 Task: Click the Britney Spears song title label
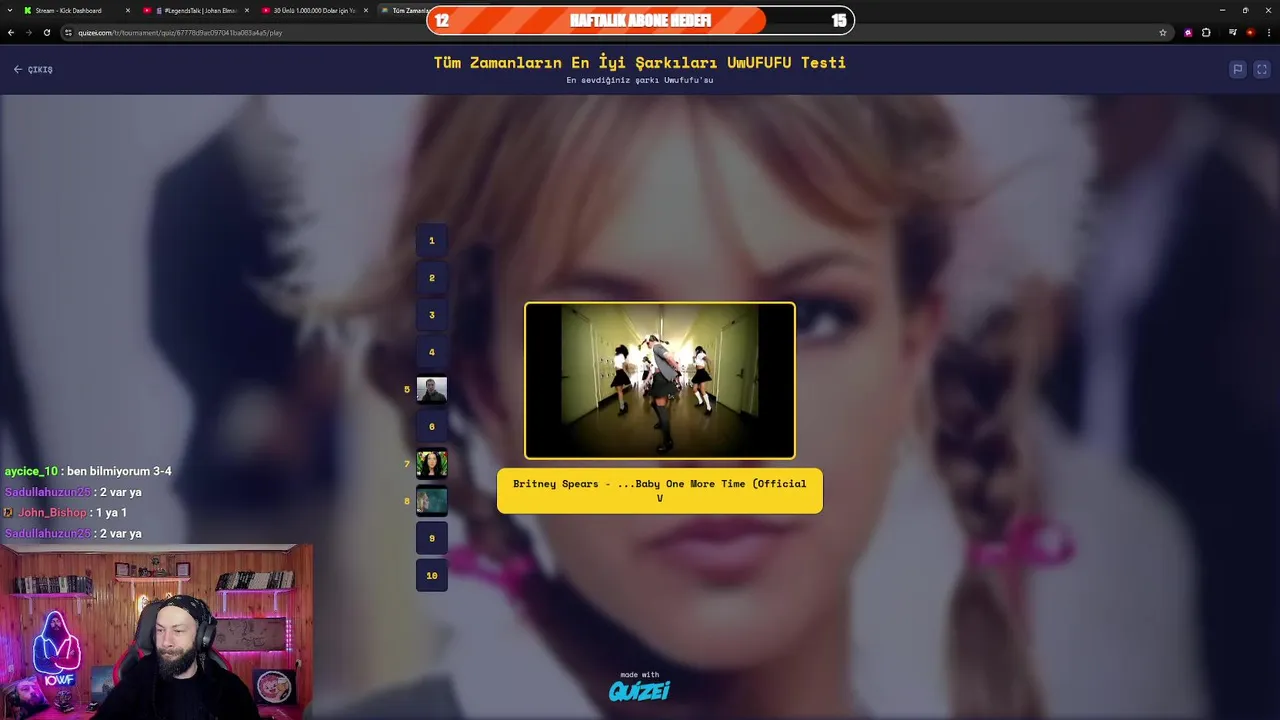point(660,491)
